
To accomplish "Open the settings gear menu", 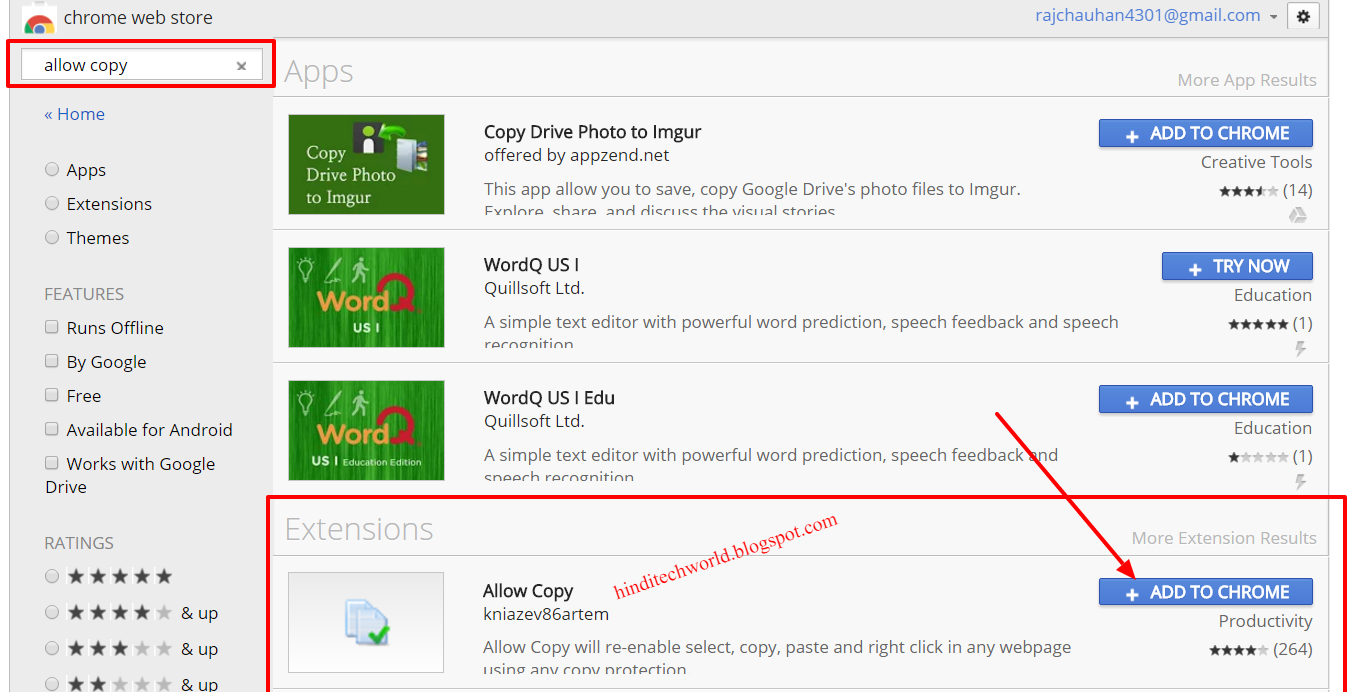I will tap(1303, 16).
